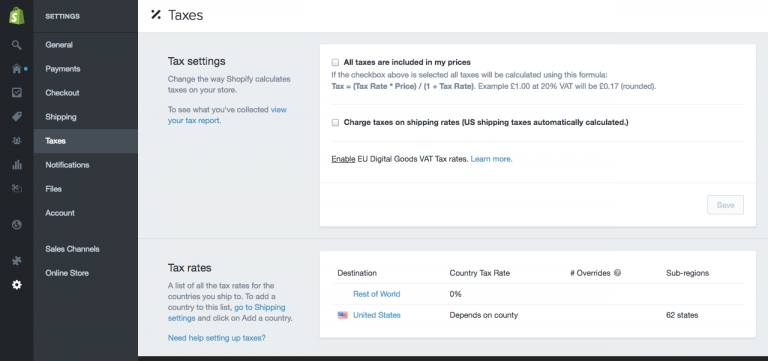Click Depends on county tax rate cell

click(483, 315)
